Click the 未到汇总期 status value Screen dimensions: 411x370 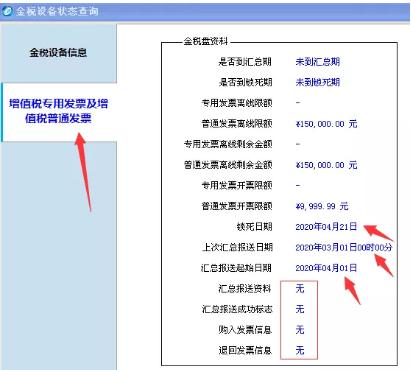click(x=318, y=62)
